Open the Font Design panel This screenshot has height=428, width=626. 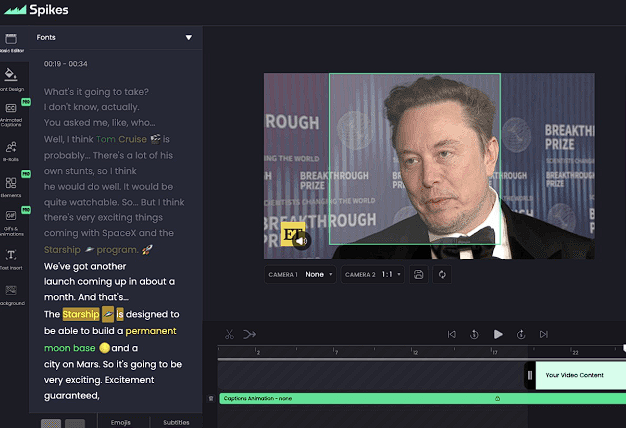[x=11, y=76]
